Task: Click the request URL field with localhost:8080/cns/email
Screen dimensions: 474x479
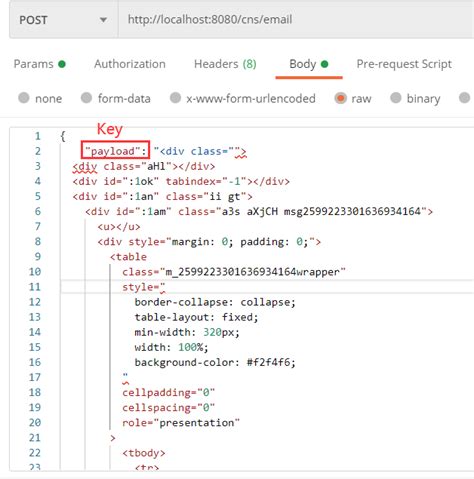Action: click(x=296, y=20)
